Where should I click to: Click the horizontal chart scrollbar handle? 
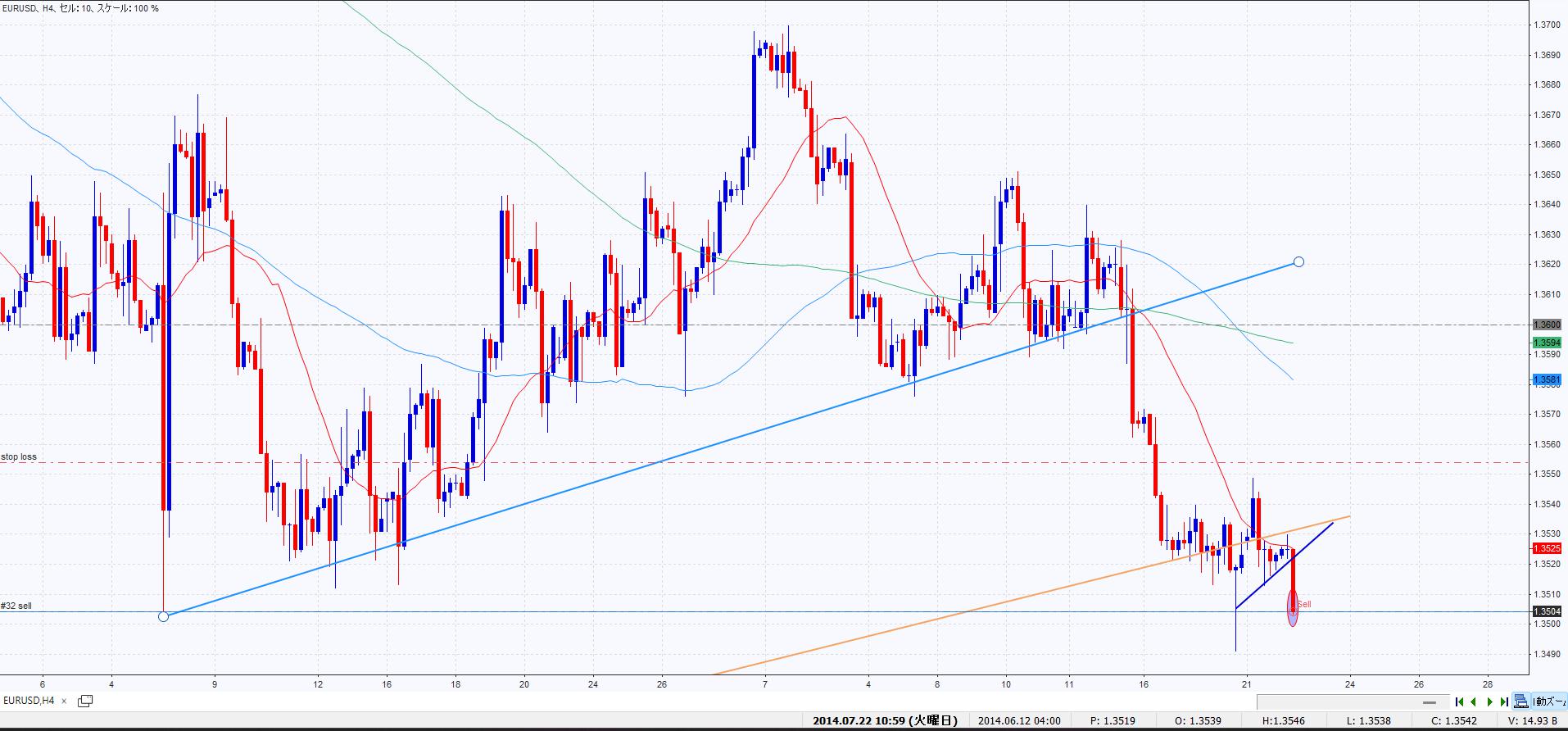click(x=1430, y=702)
